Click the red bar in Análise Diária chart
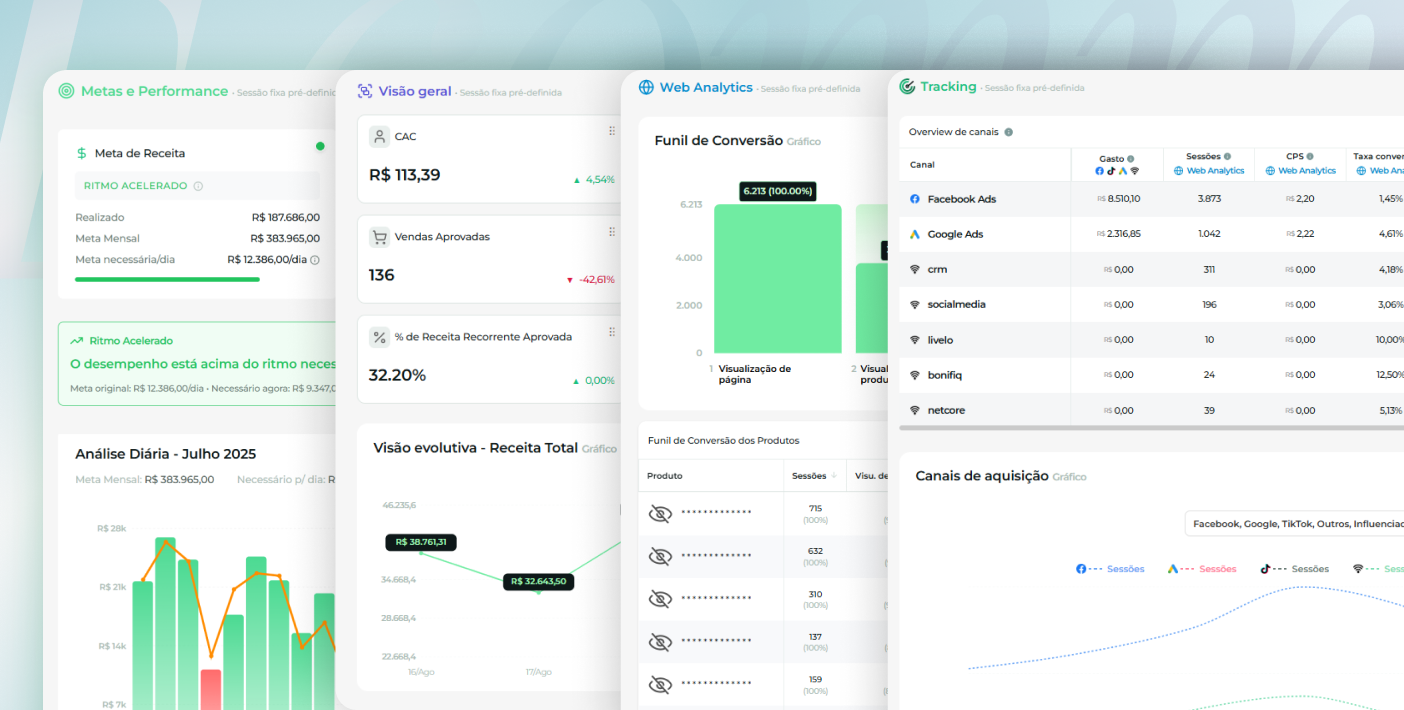The height and width of the screenshot is (710, 1404). click(211, 689)
